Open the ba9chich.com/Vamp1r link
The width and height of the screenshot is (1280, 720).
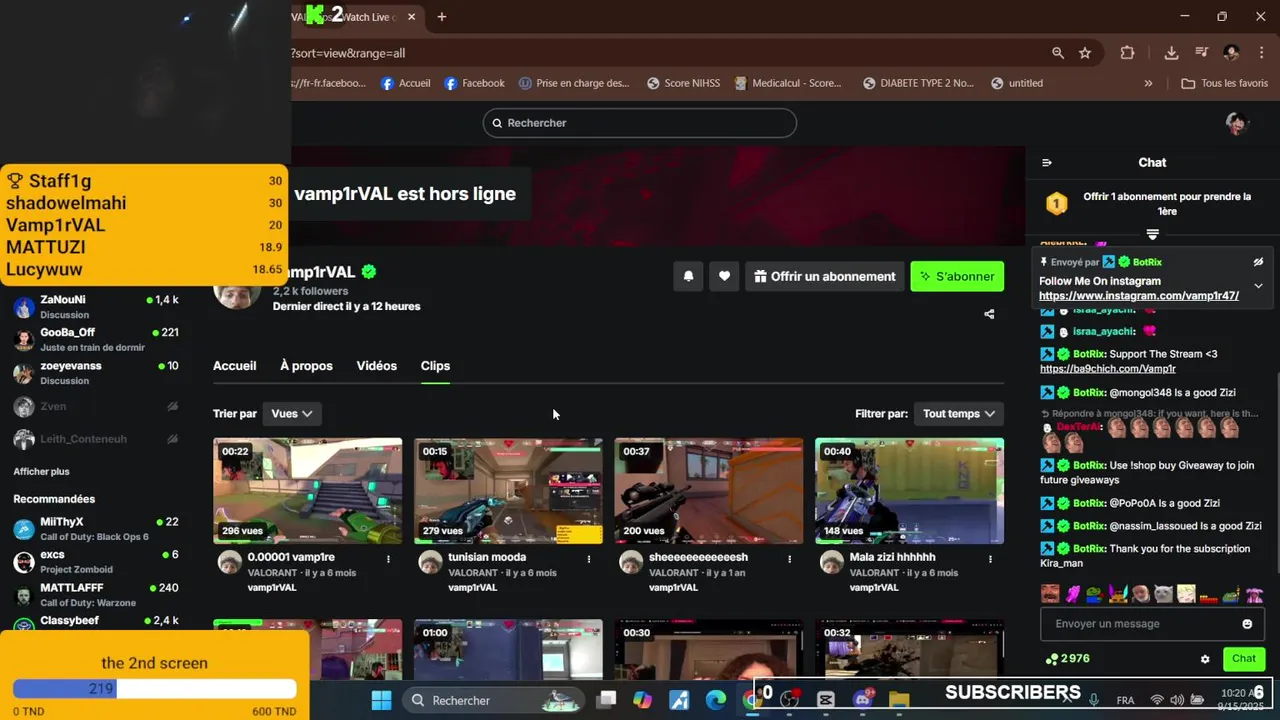pyautogui.click(x=1108, y=369)
